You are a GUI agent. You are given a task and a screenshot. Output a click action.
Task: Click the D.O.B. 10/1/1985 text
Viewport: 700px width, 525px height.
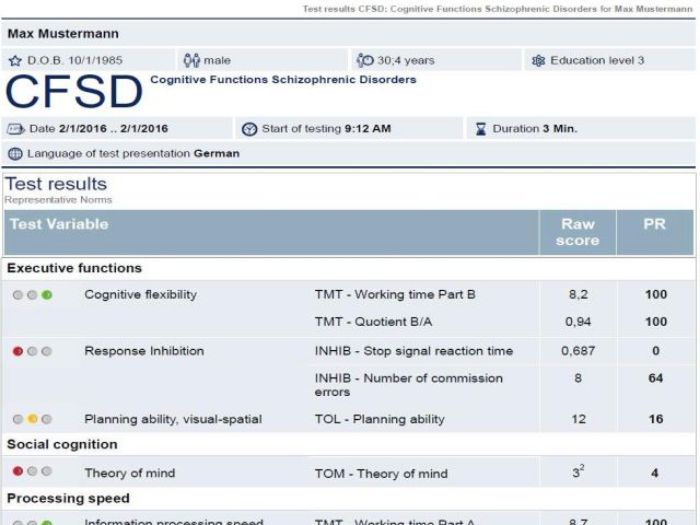tap(75, 60)
